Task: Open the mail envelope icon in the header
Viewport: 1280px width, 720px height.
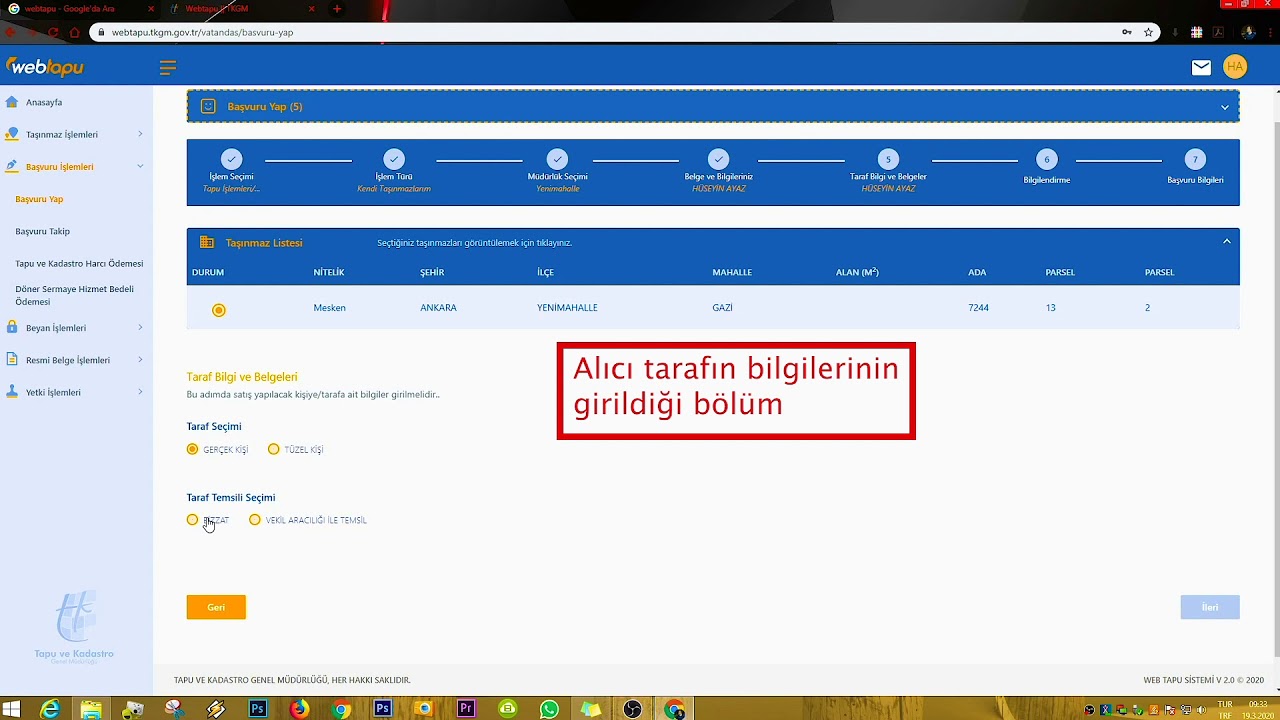Action: point(1201,67)
